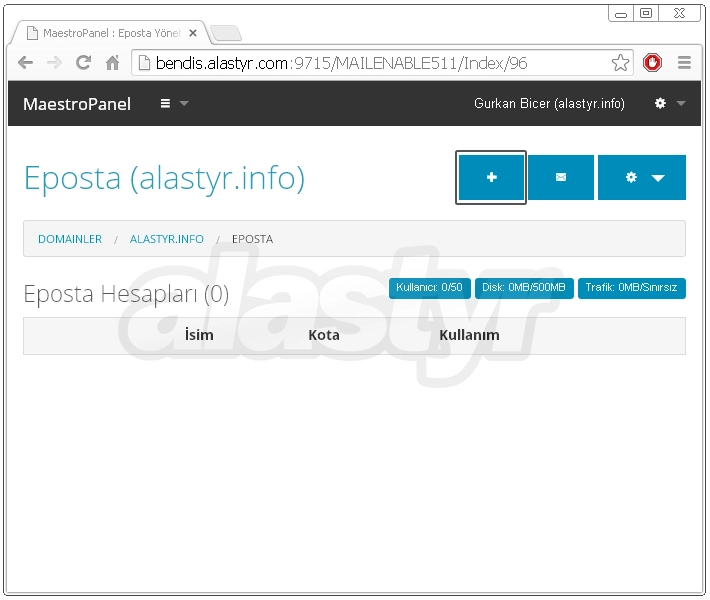Go to DOMAINLER breadcrumb link
The image size is (710, 600).
click(70, 239)
